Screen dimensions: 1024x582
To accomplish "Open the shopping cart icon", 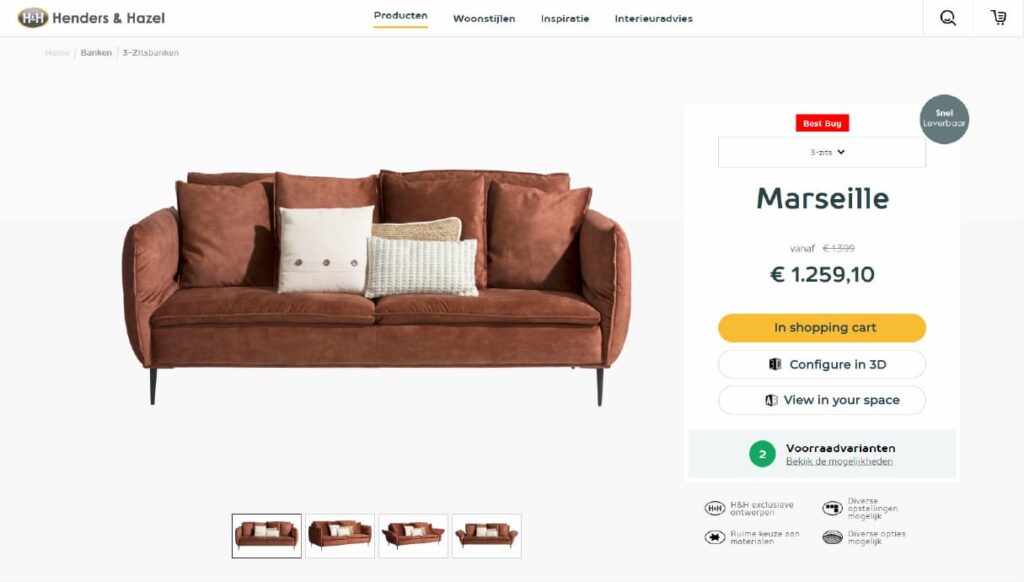I will [999, 18].
